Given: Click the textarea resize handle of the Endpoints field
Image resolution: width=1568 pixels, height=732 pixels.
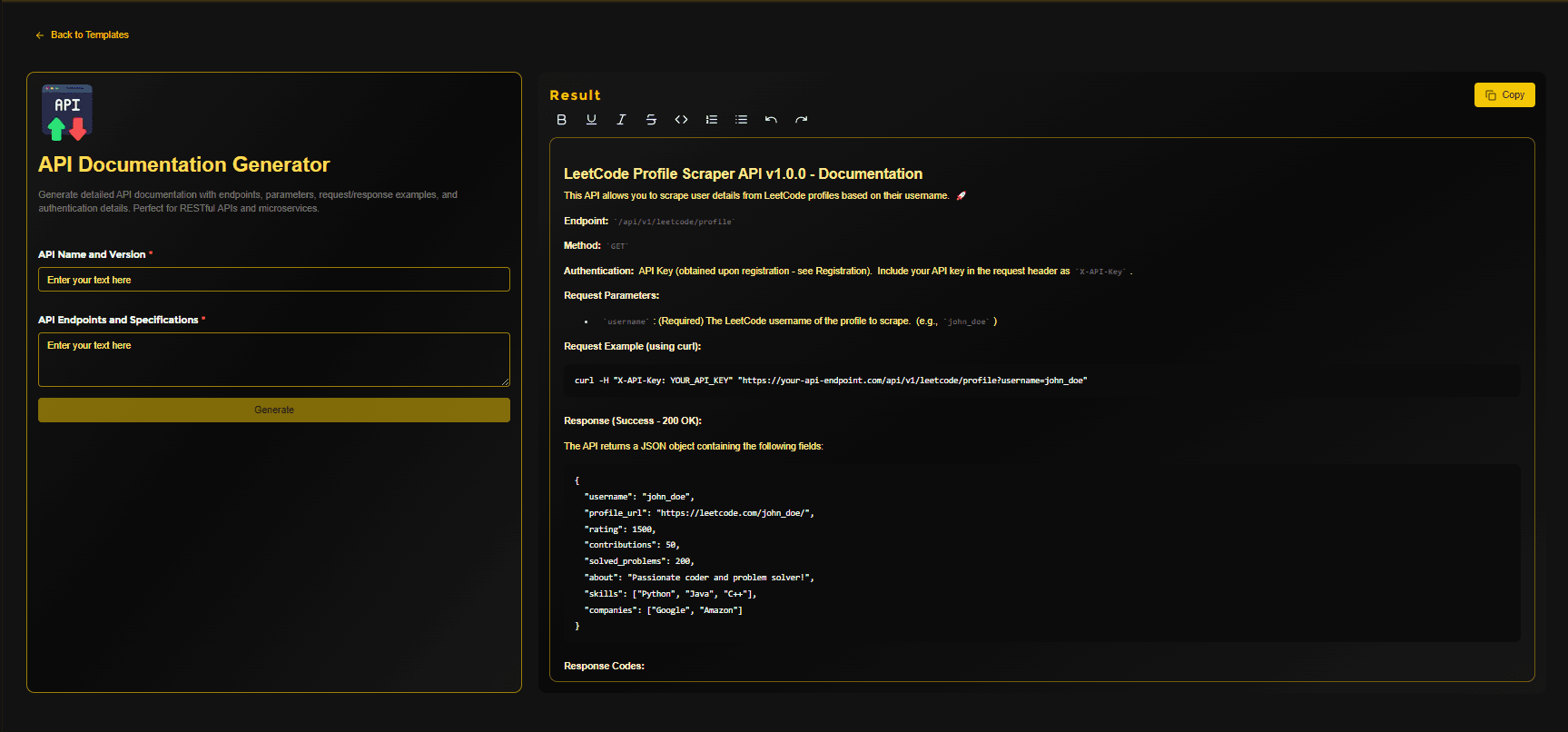Looking at the screenshot, I should (x=505, y=381).
